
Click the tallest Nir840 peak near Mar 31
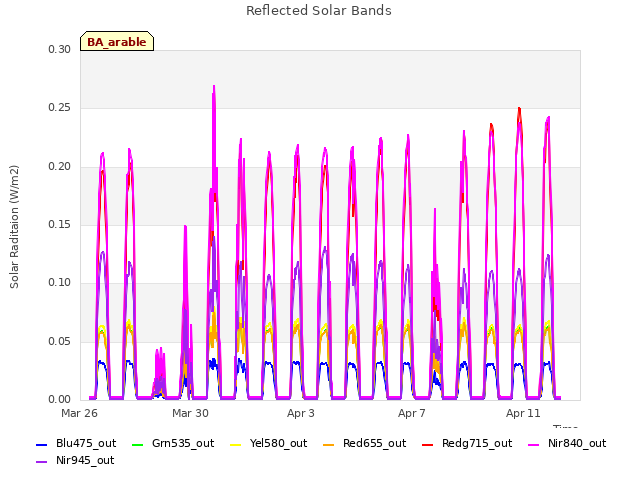point(214,87)
